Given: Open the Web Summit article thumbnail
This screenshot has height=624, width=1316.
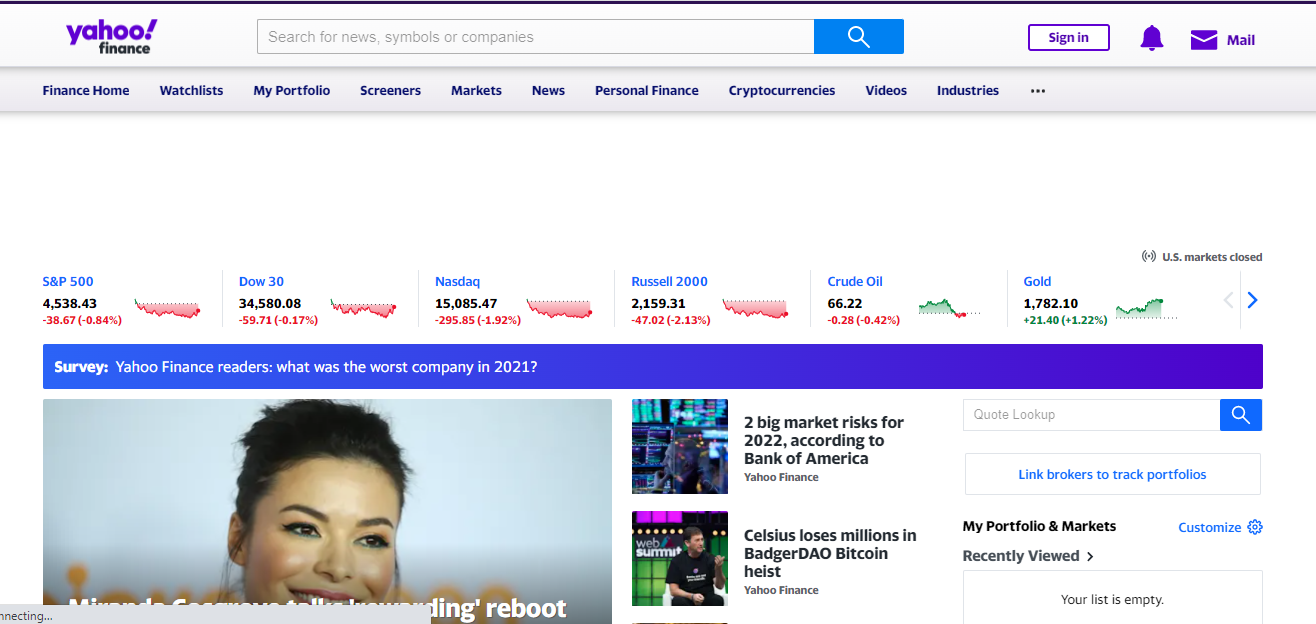Looking at the screenshot, I should 680,558.
